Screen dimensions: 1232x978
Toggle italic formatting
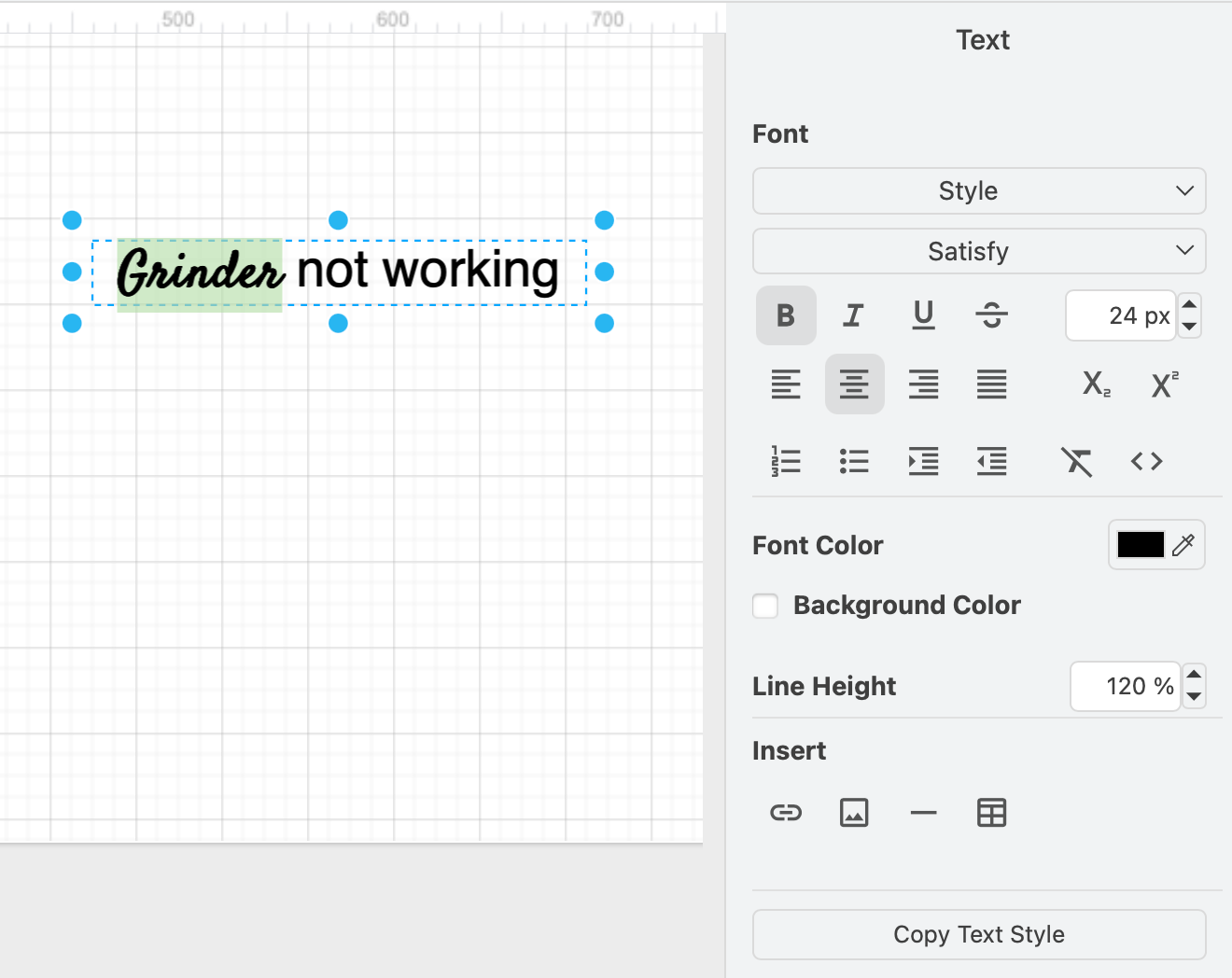click(x=854, y=315)
